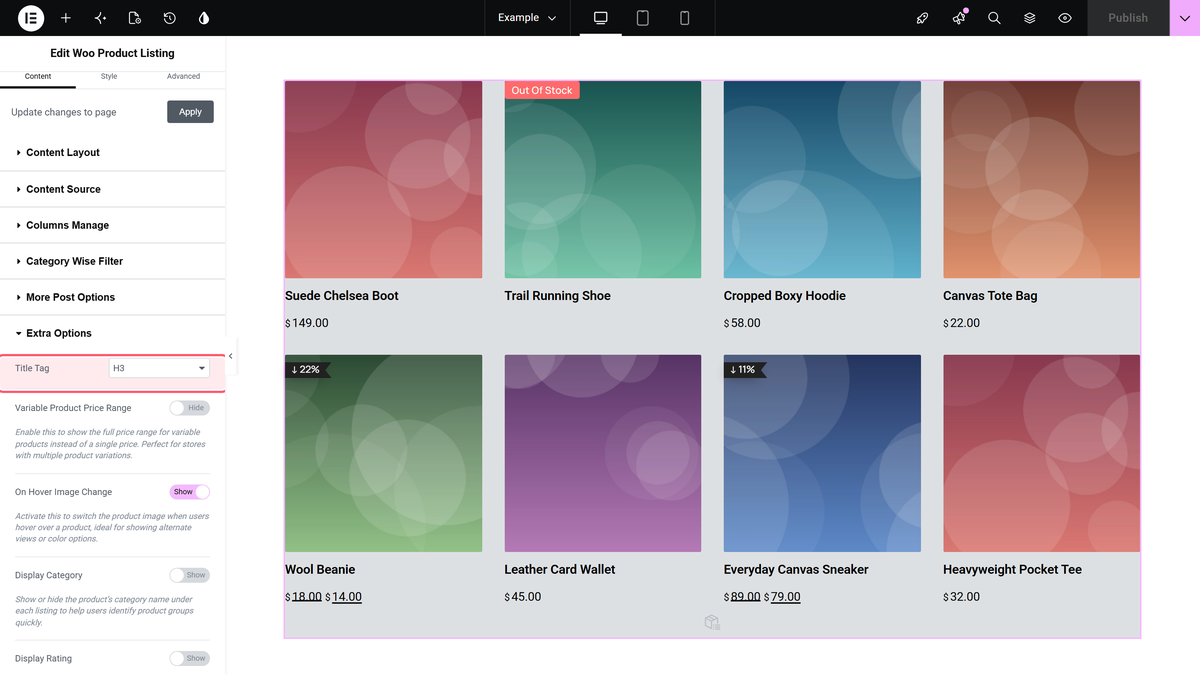Open the Wool Beanie title link
This screenshot has height=675, width=1200.
(320, 570)
